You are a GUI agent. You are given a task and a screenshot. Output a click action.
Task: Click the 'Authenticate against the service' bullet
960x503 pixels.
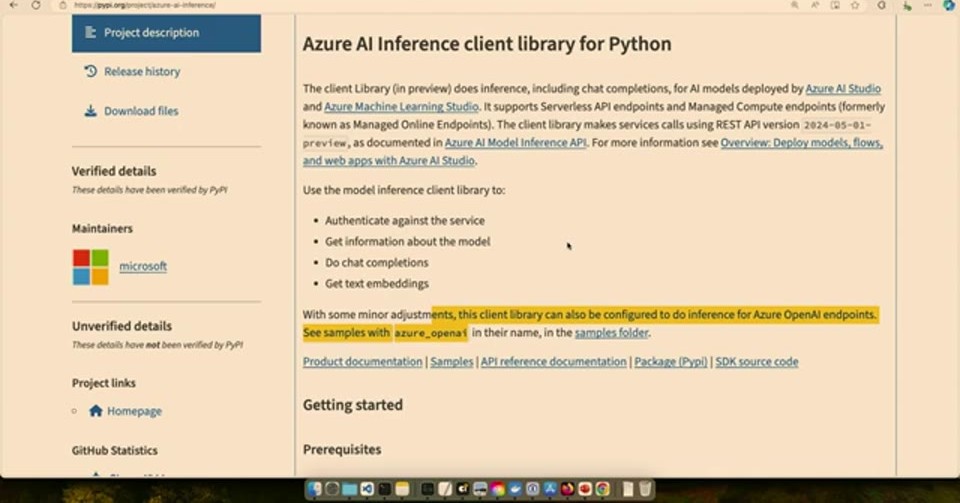click(405, 220)
